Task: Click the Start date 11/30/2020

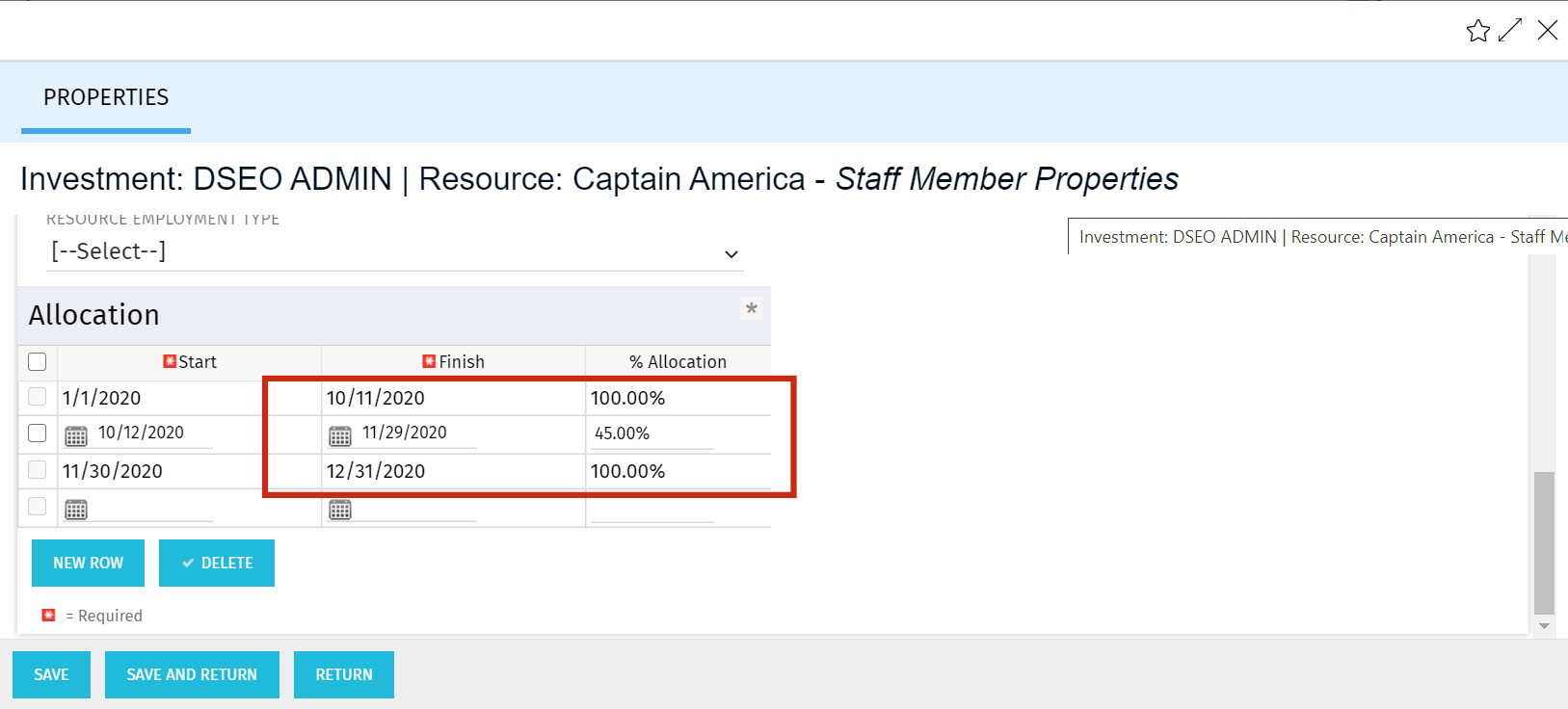Action: (112, 471)
